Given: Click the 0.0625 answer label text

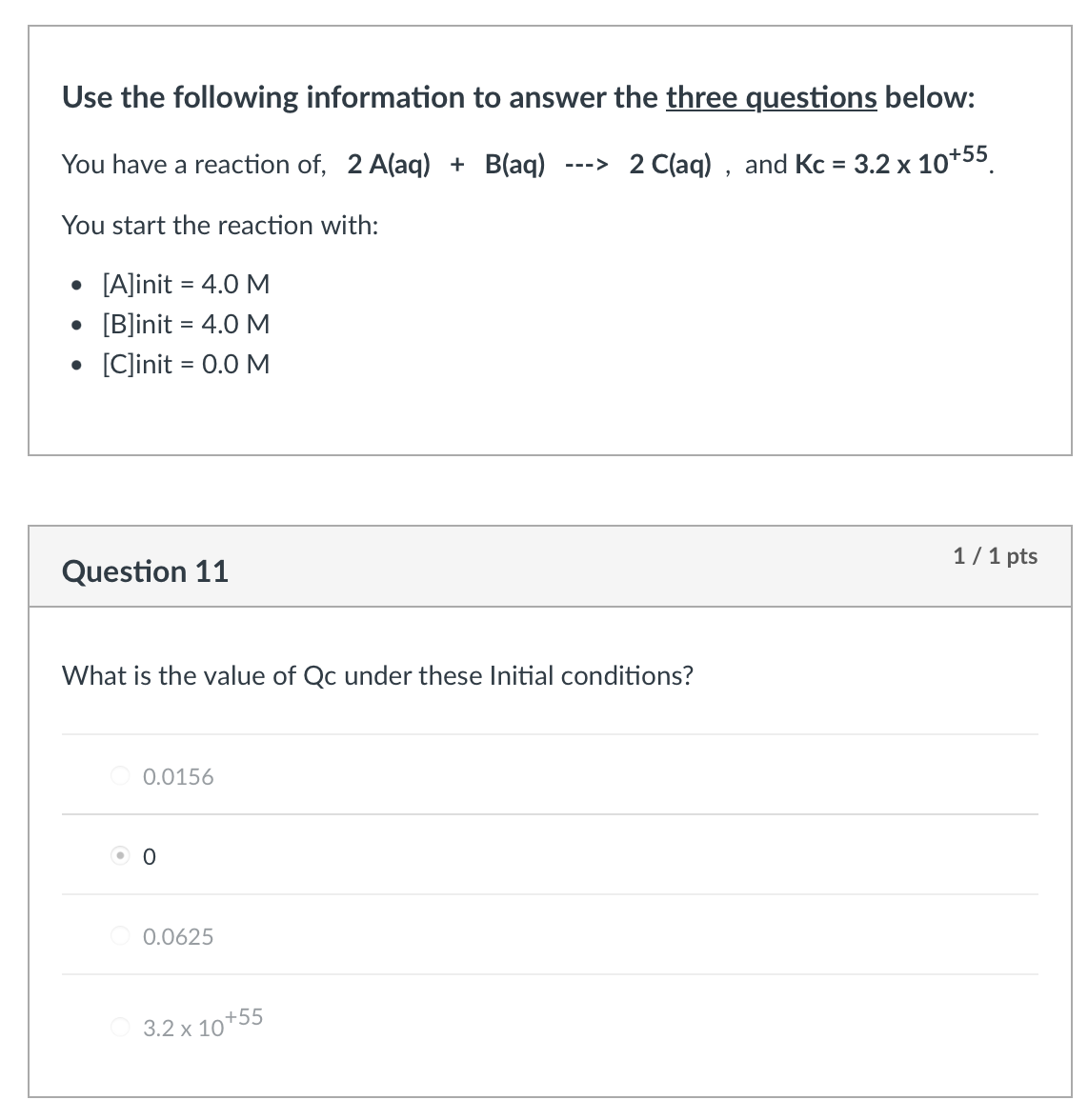Looking at the screenshot, I should click(177, 936).
